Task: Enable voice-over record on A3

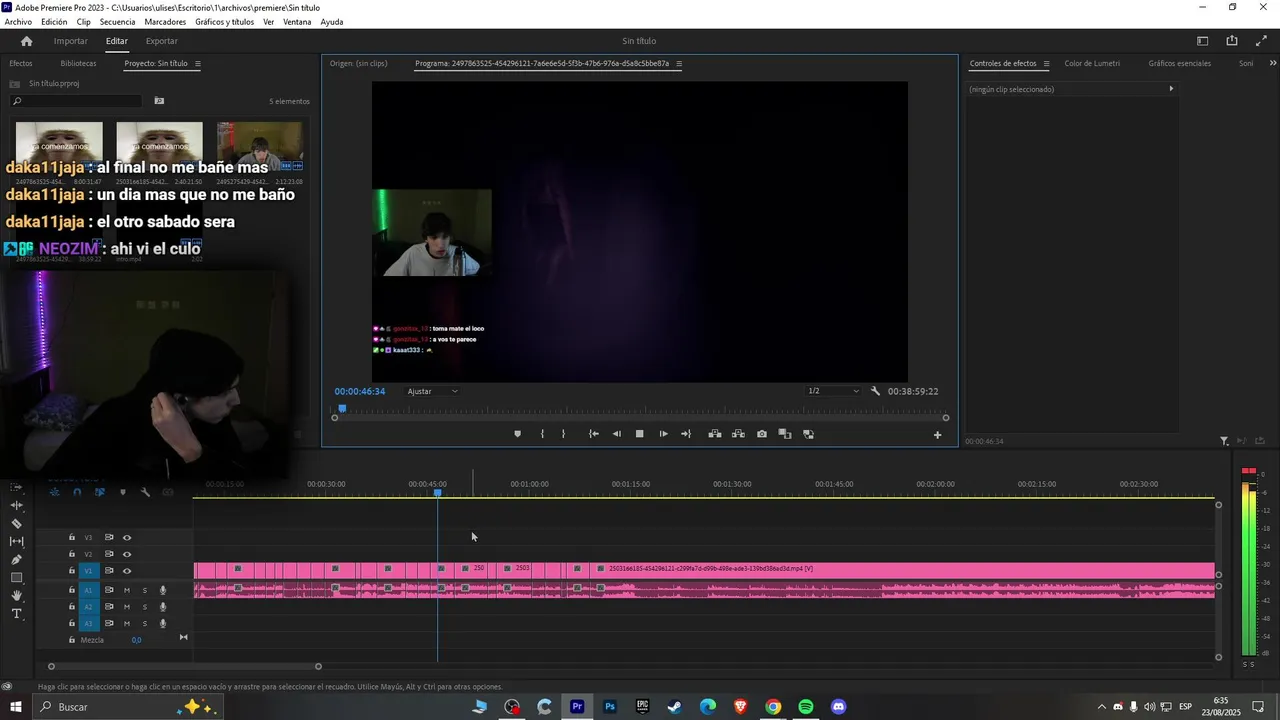Action: (163, 623)
